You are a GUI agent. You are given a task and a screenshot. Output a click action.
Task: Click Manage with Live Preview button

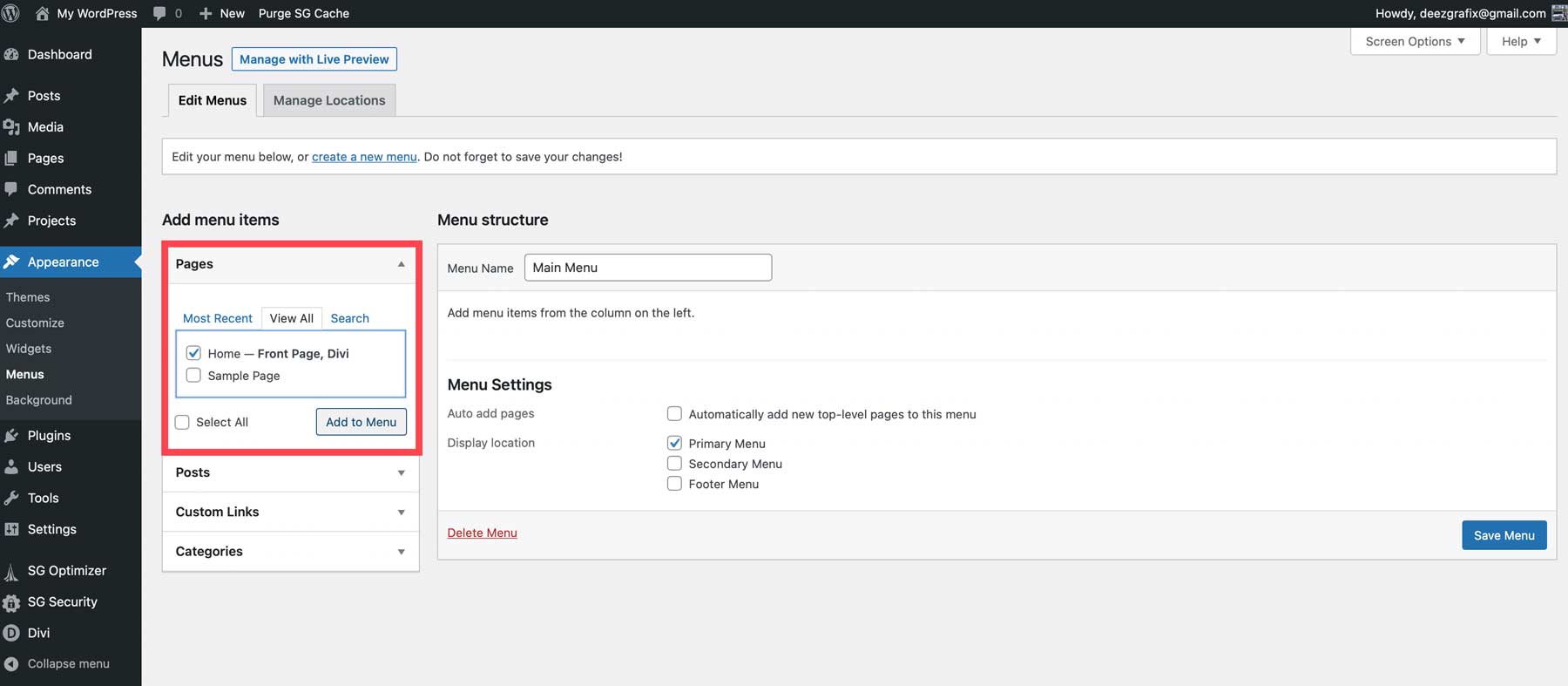pyautogui.click(x=314, y=59)
